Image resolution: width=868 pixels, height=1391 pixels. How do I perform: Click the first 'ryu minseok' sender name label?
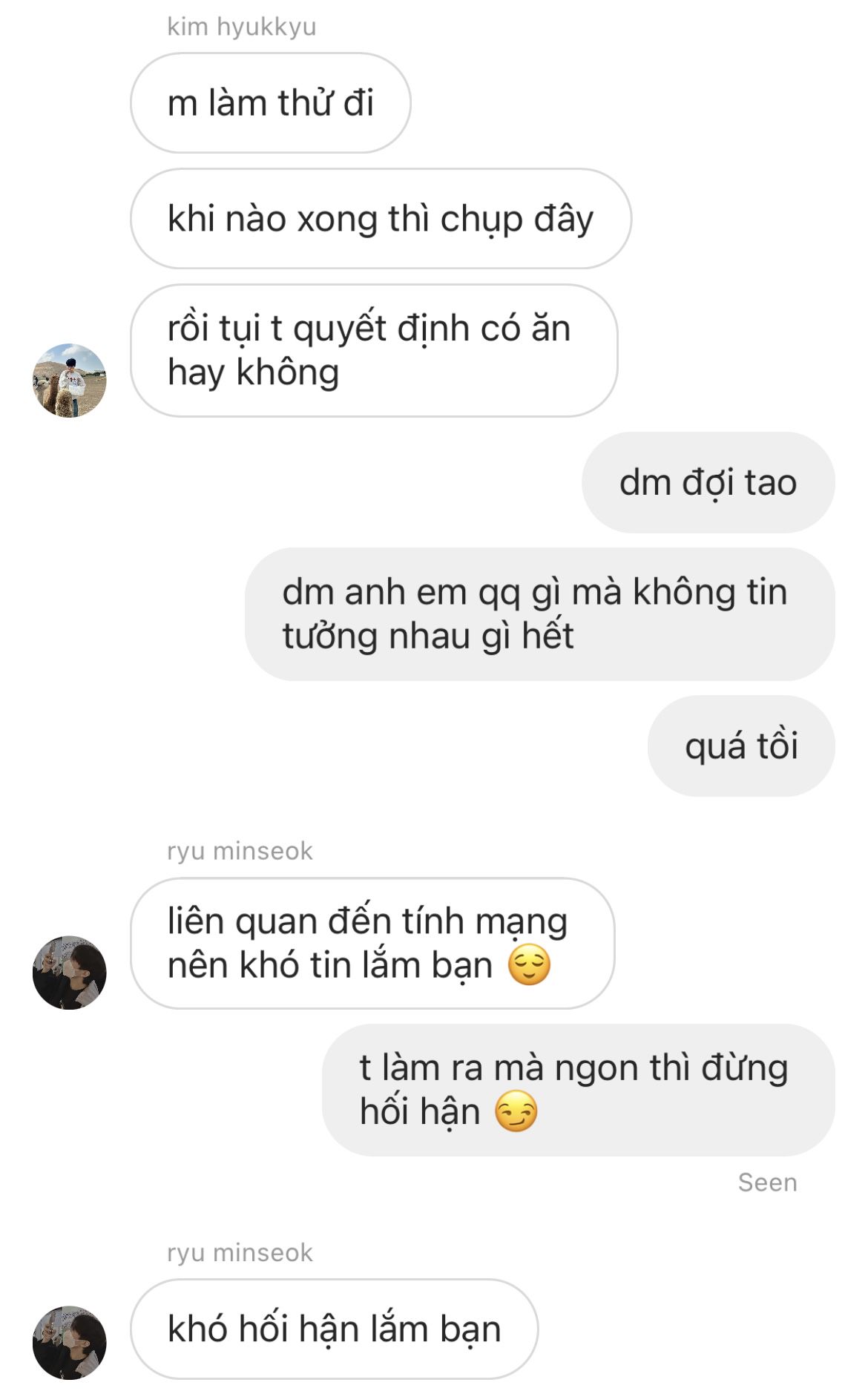[240, 851]
